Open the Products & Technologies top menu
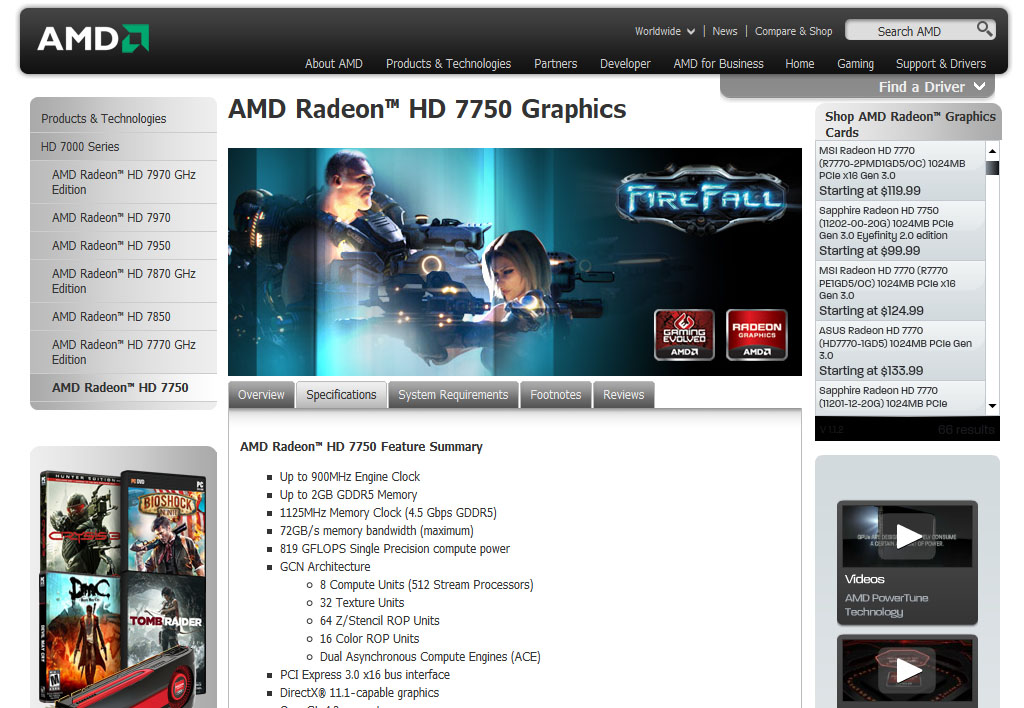The image size is (1024, 708). pos(448,63)
